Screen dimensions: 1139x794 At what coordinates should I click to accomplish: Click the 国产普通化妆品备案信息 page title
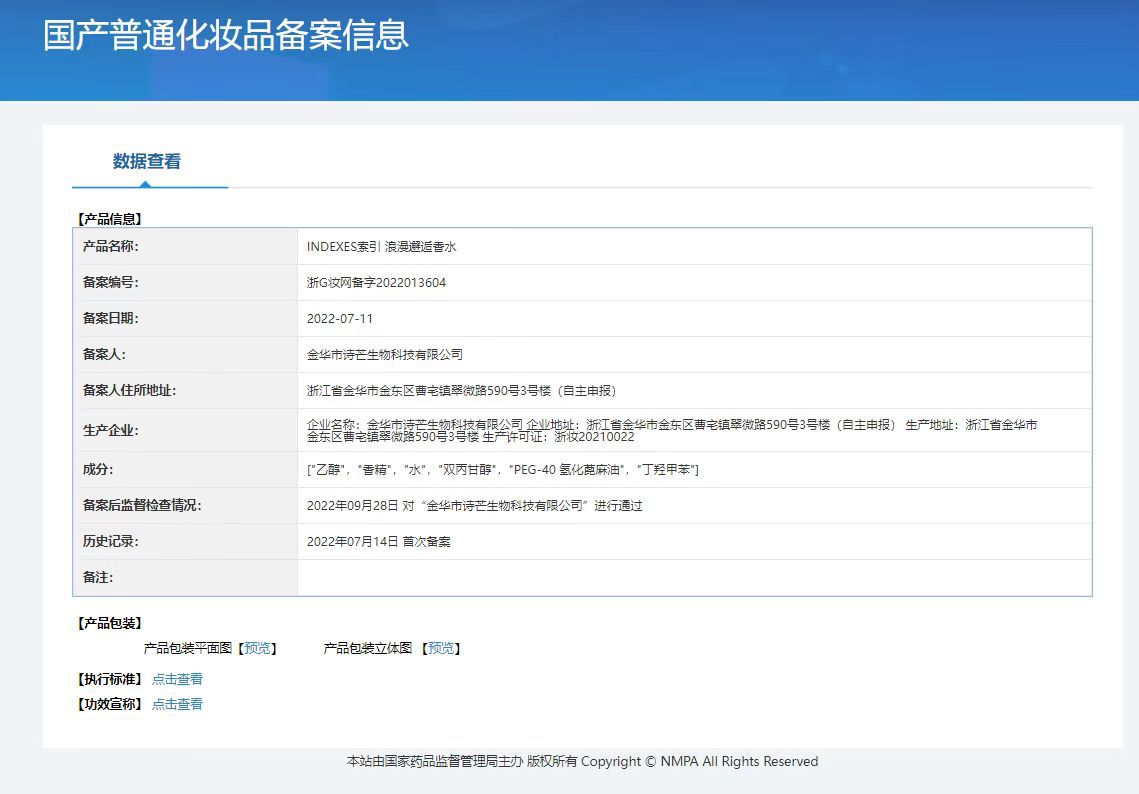226,35
